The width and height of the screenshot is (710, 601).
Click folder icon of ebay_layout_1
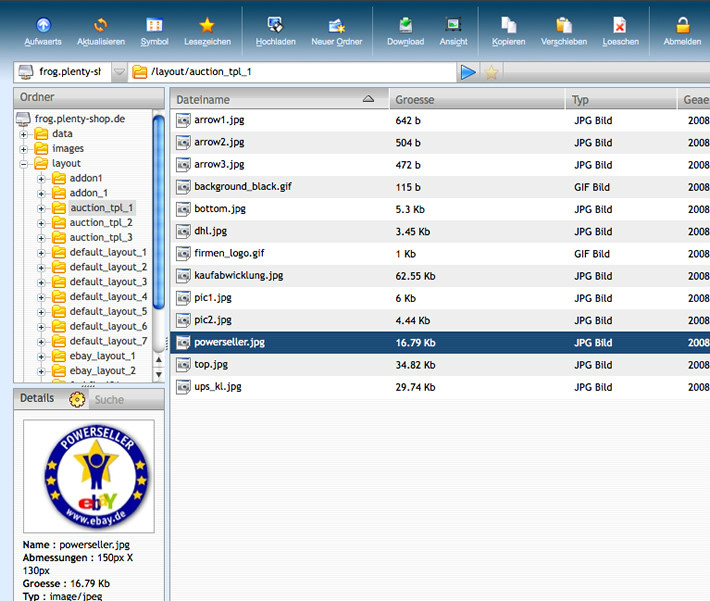(59, 356)
